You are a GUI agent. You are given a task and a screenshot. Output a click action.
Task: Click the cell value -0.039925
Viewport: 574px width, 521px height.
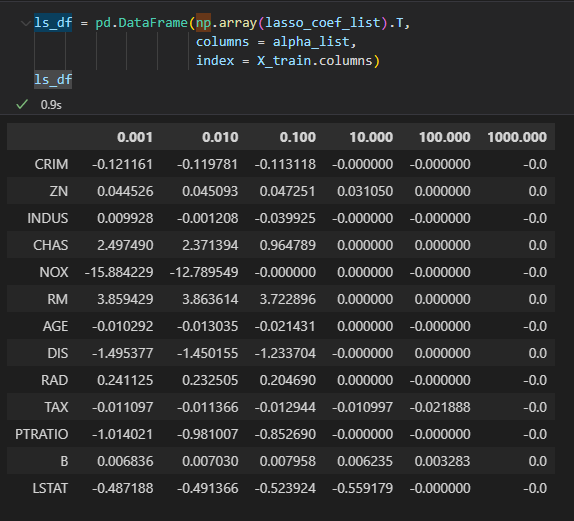click(285, 218)
